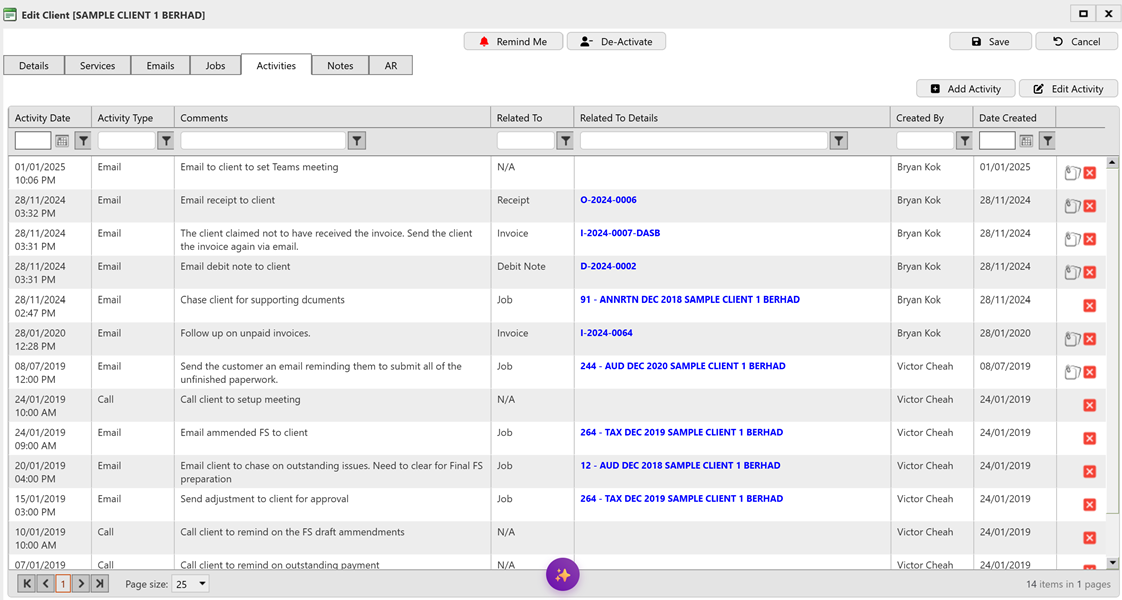Delete the 'Email to client to set Teams meeting' activity

point(1090,172)
